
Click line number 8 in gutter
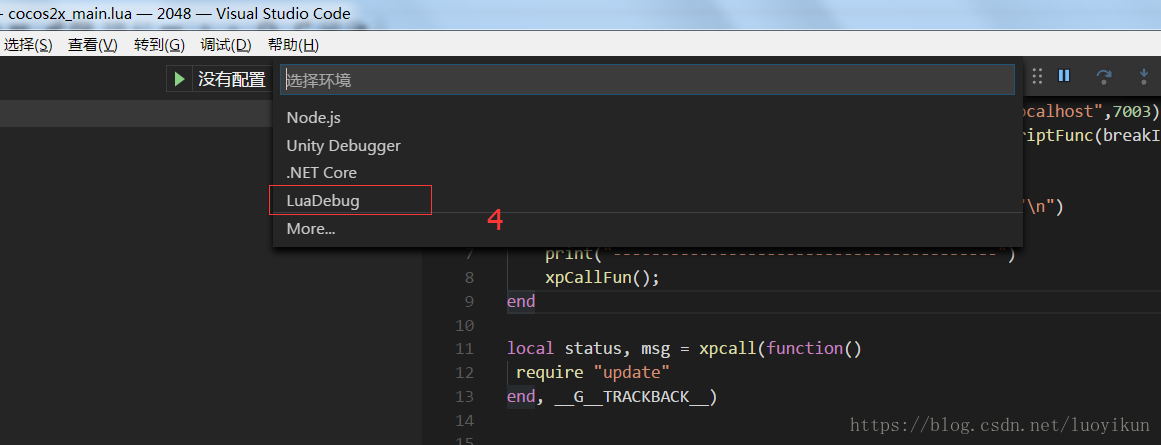pos(468,278)
